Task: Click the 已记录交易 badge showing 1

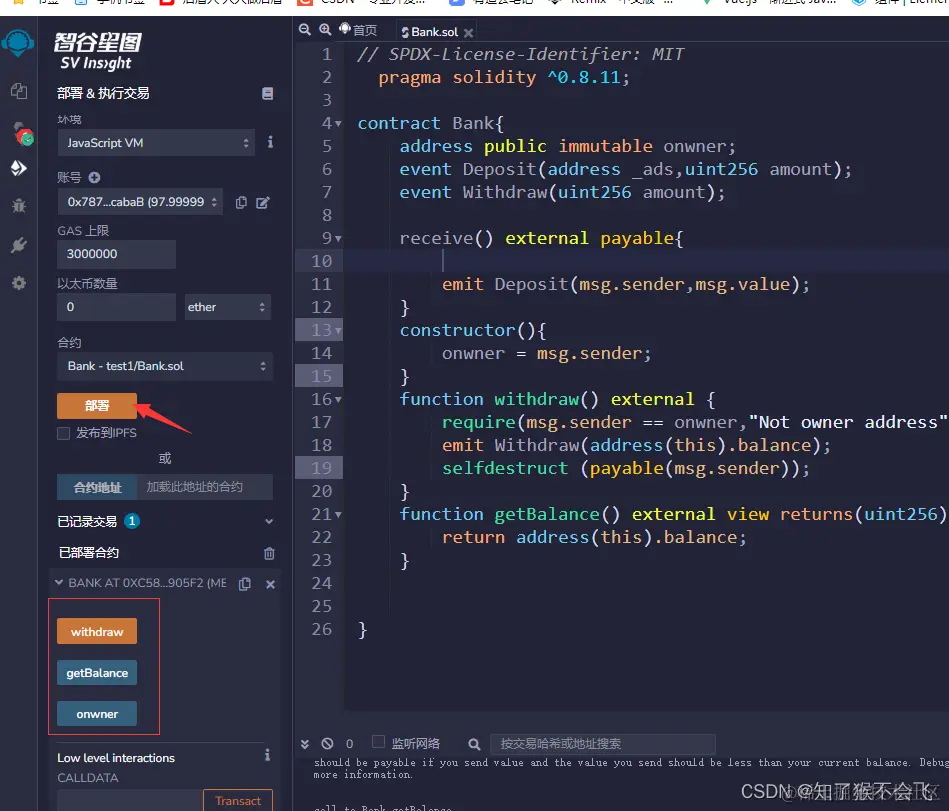Action: (x=132, y=520)
